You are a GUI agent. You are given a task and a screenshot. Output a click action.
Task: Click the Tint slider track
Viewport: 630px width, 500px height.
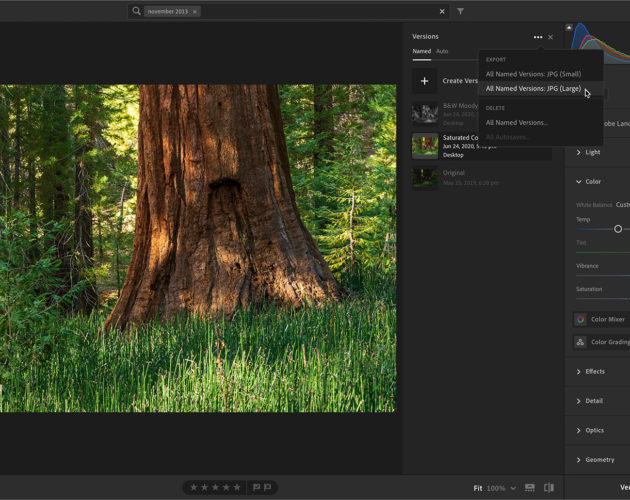603,252
